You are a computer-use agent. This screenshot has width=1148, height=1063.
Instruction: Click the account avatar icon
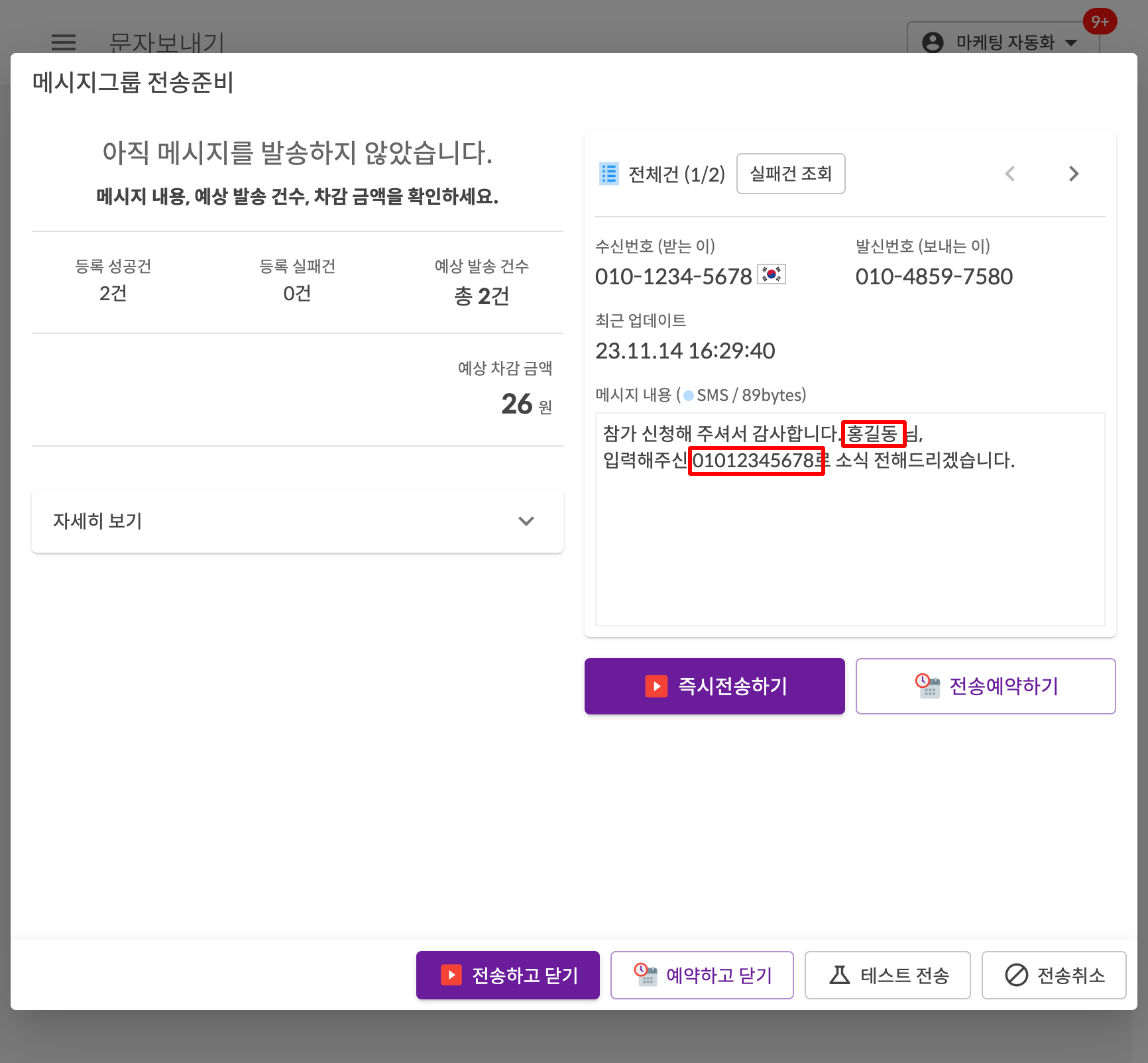tap(933, 42)
